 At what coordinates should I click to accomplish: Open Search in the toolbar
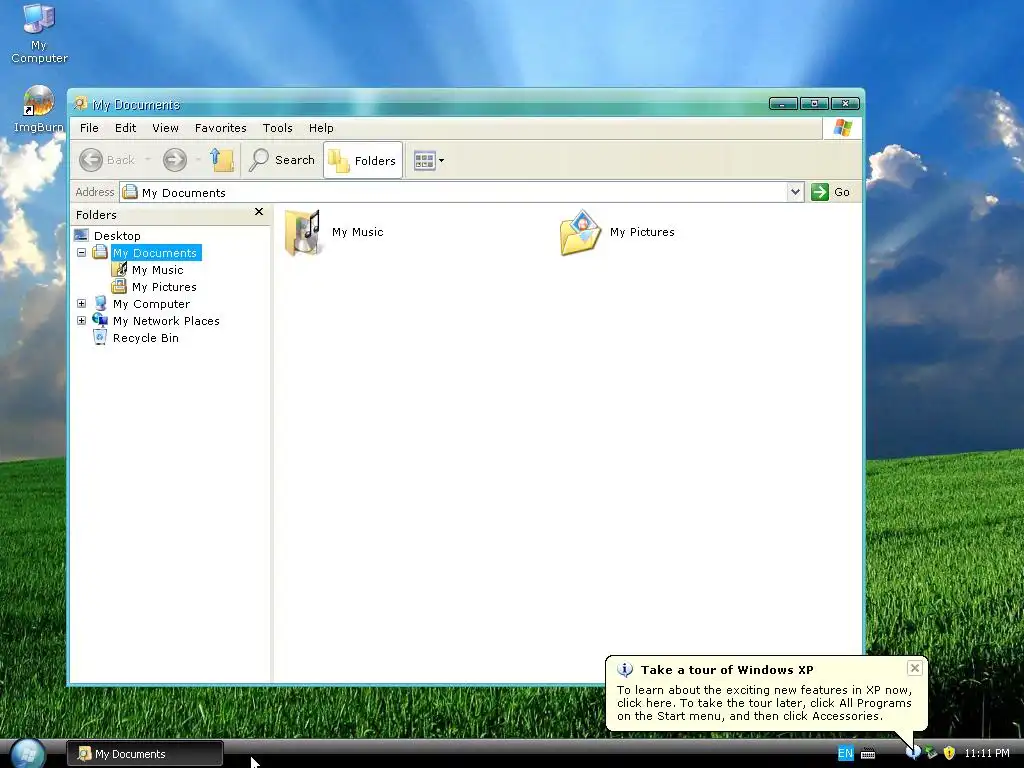point(282,160)
